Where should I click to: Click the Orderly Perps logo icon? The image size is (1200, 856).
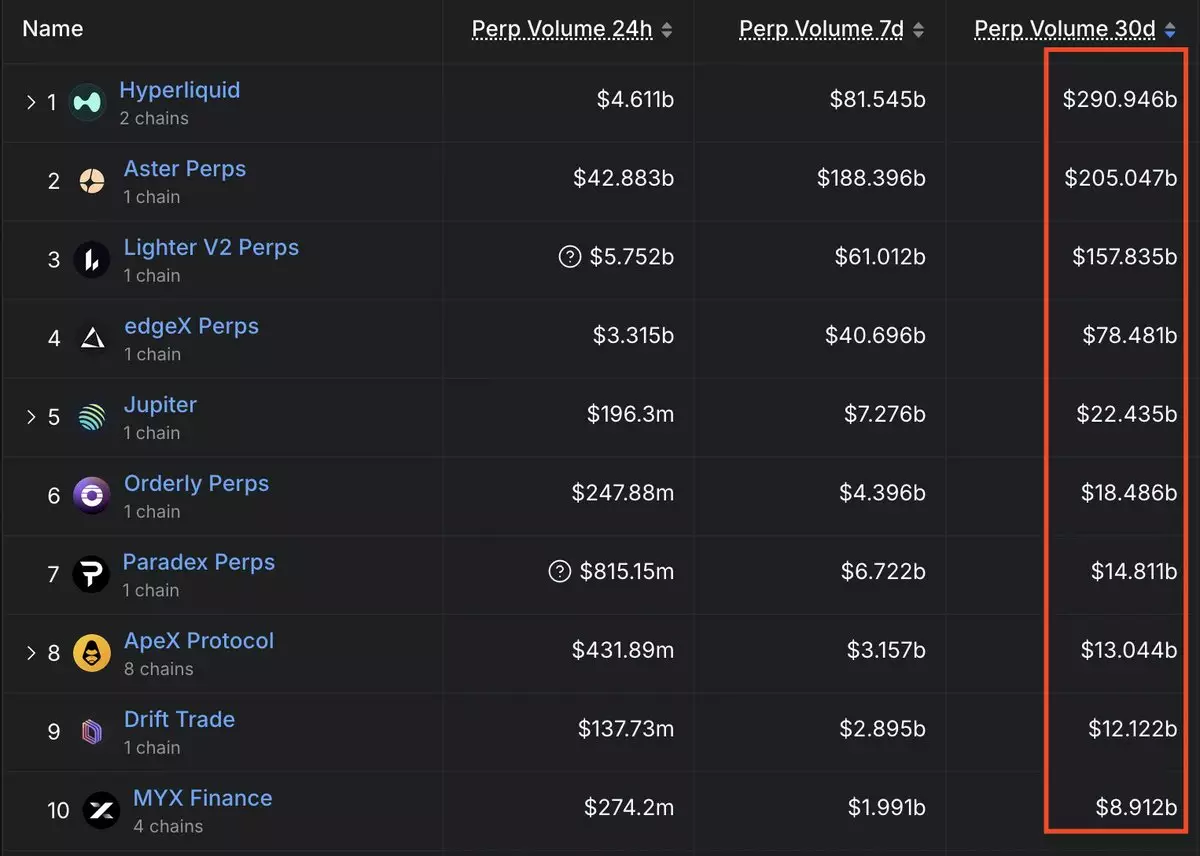(92, 496)
